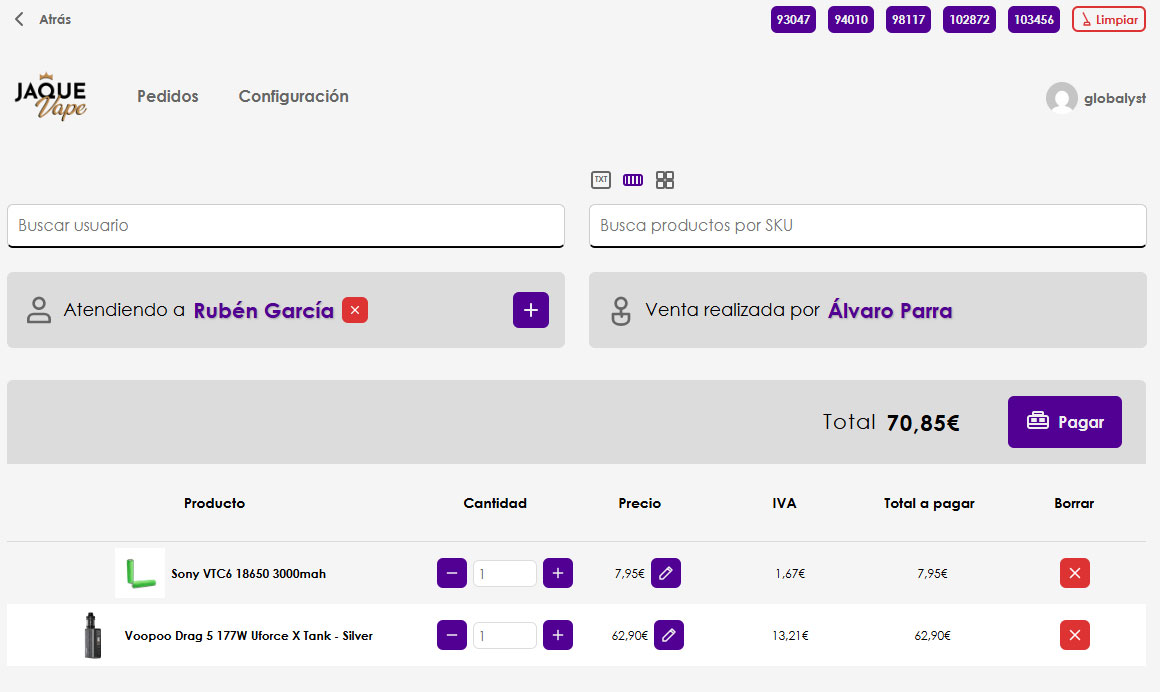1160x692 pixels.
Task: Remove customer Rubén García from the sale
Action: [355, 310]
